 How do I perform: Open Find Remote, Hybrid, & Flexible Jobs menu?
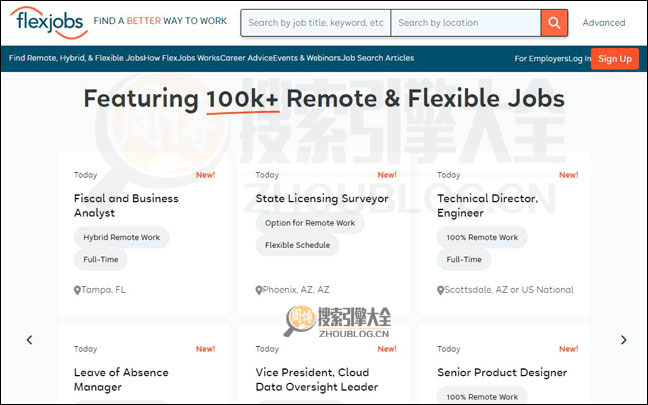tap(75, 58)
